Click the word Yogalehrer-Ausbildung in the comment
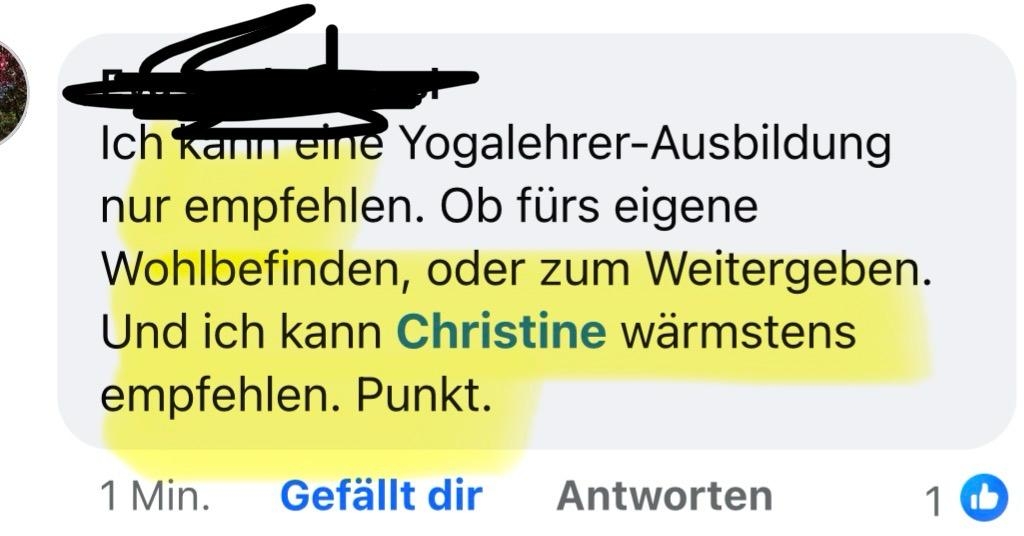Image resolution: width=1024 pixels, height=536 pixels. 644,145
